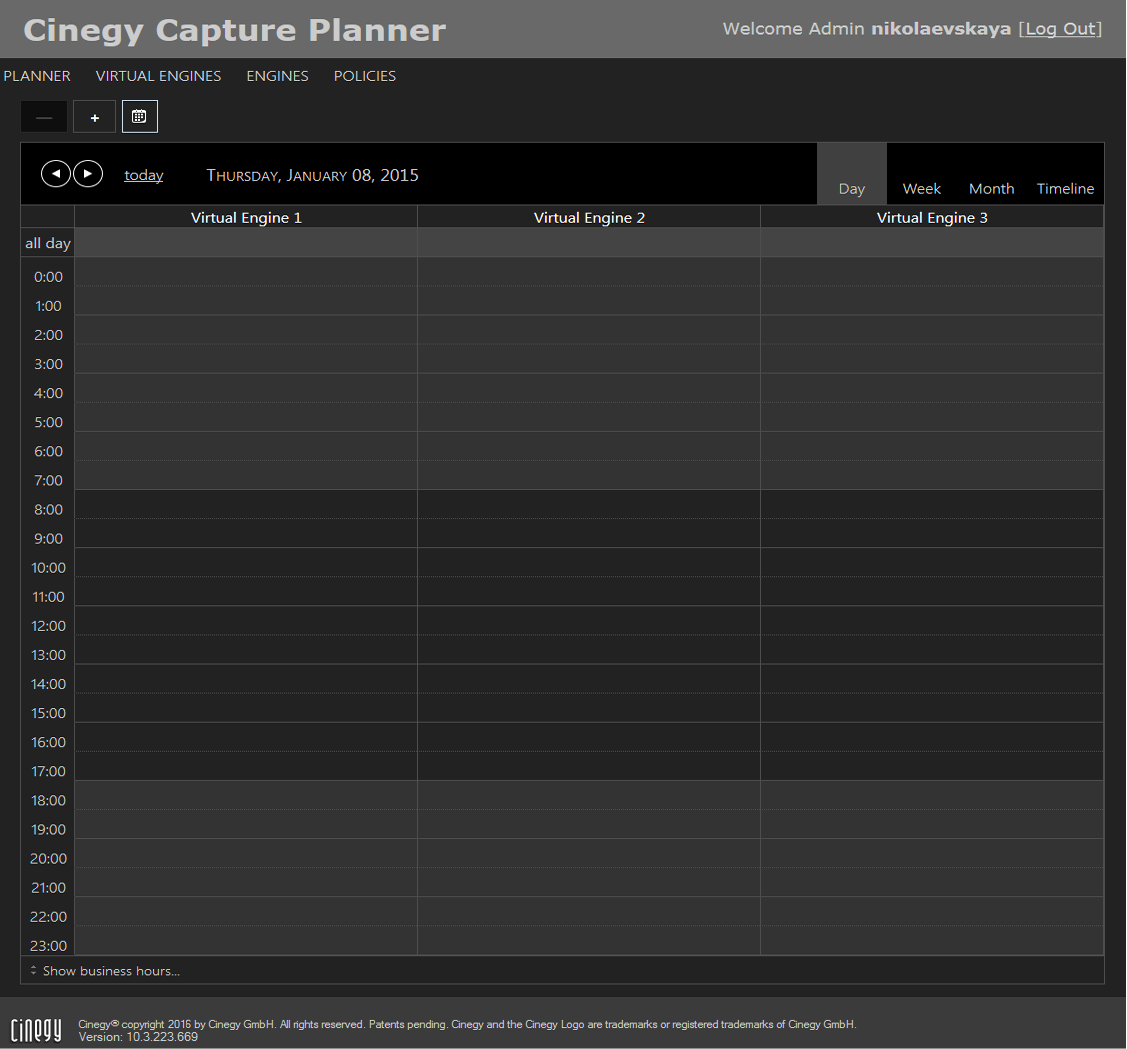Click the all day row label

[x=47, y=243]
